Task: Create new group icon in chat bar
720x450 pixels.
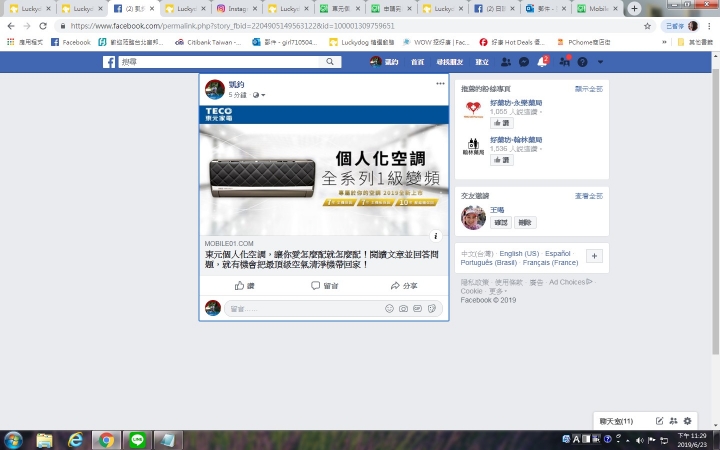Action: point(673,421)
